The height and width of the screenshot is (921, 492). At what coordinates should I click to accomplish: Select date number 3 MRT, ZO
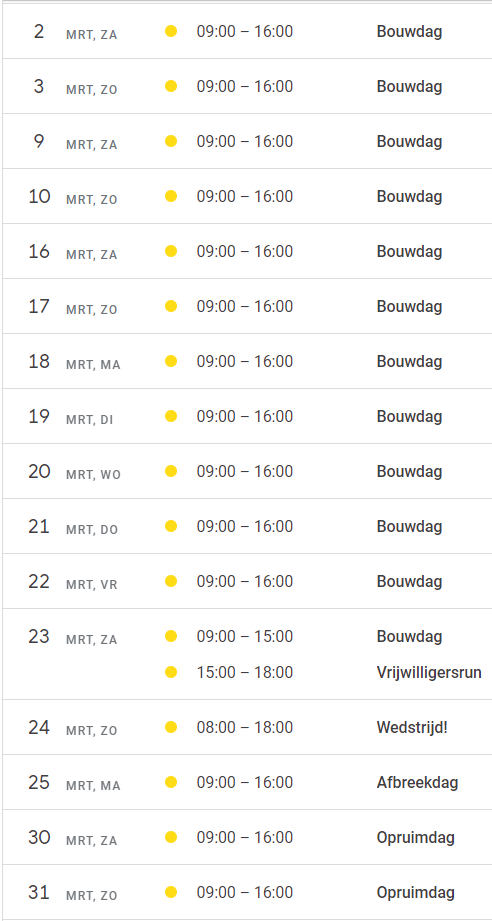coord(75,87)
